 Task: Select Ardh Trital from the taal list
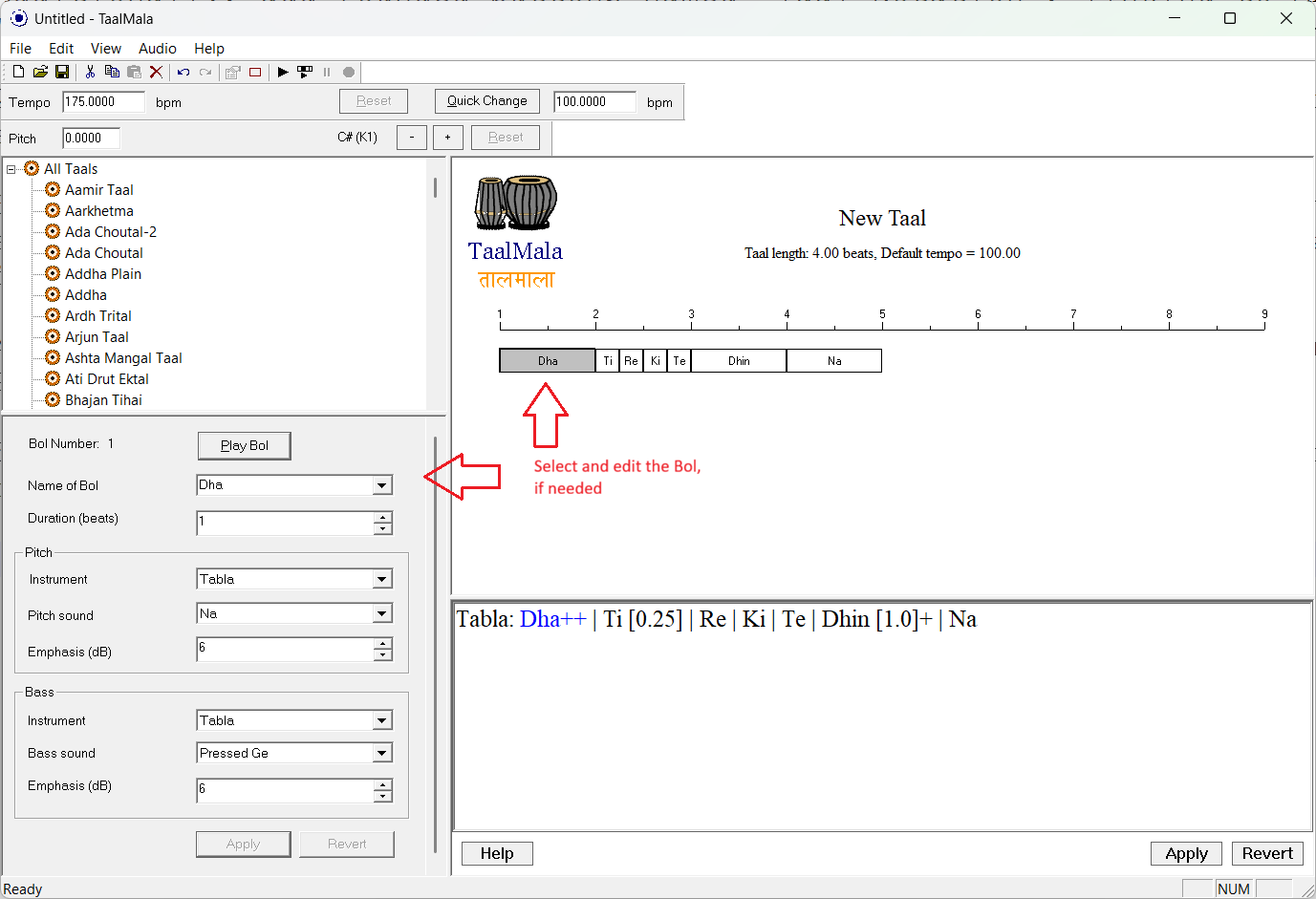(x=97, y=316)
